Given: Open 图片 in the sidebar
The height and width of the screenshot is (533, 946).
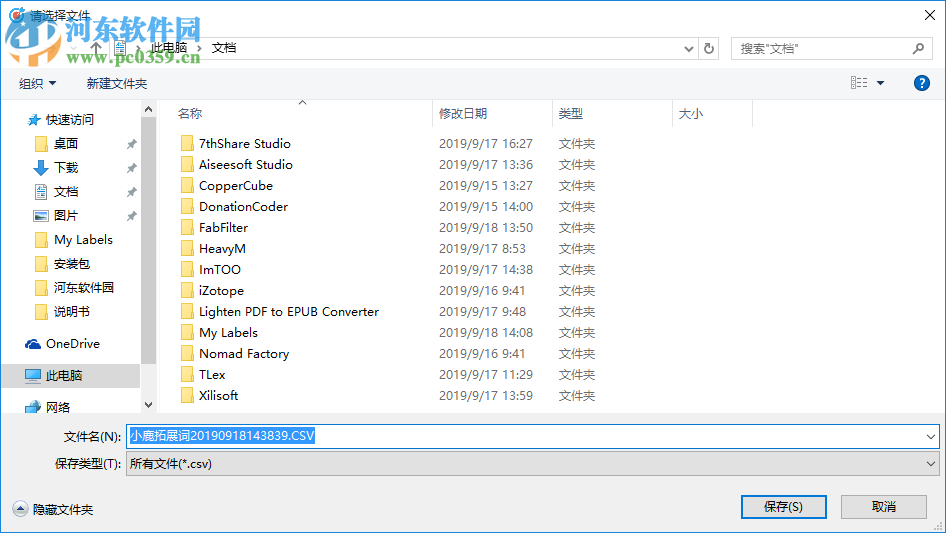Looking at the screenshot, I should (x=66, y=215).
